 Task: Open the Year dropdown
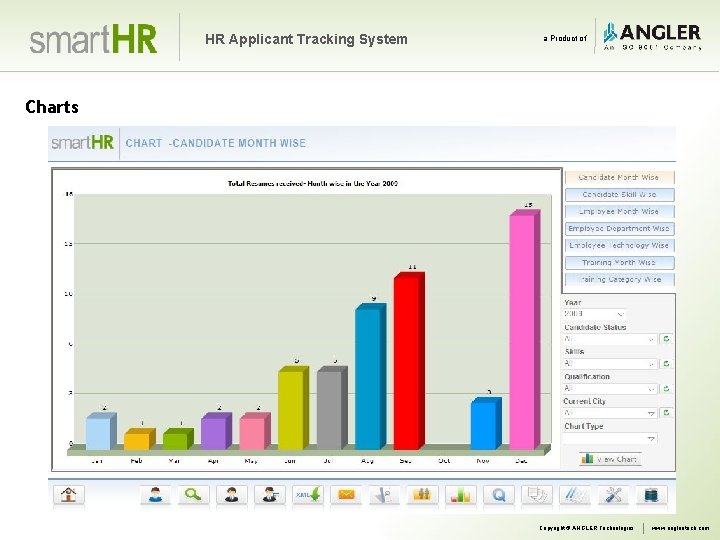point(595,314)
